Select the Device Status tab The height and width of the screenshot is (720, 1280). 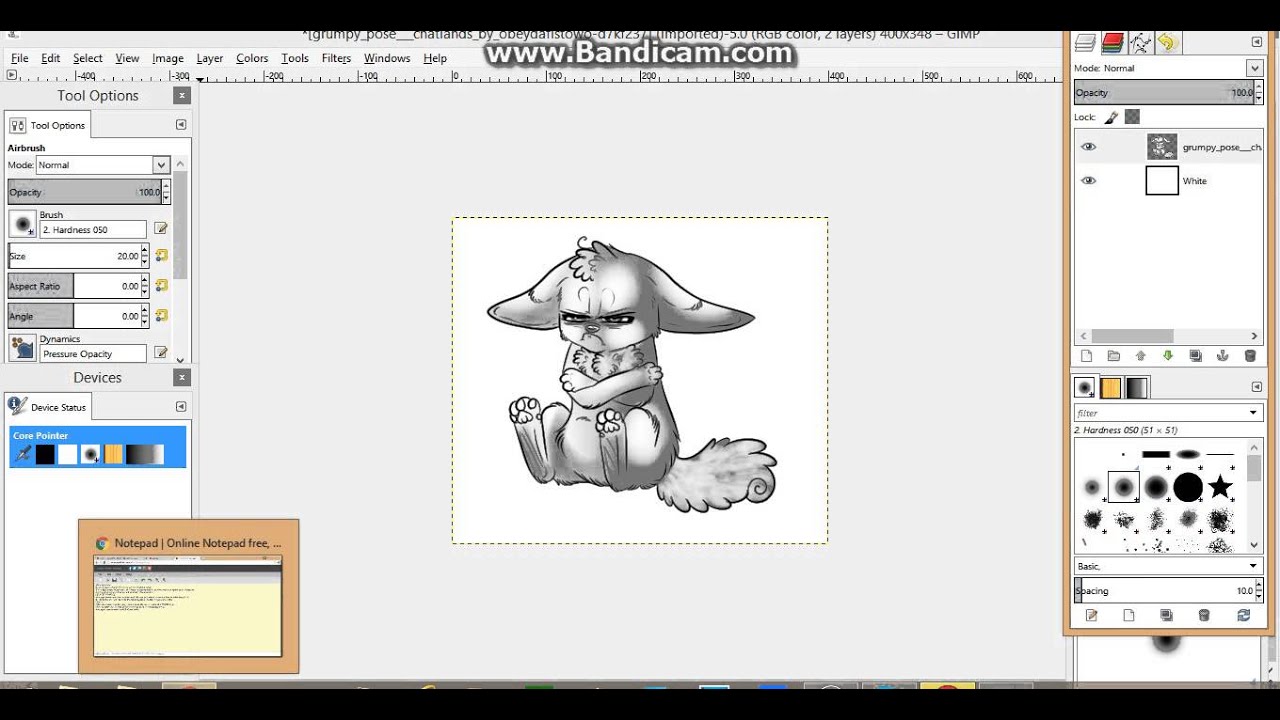[x=48, y=407]
